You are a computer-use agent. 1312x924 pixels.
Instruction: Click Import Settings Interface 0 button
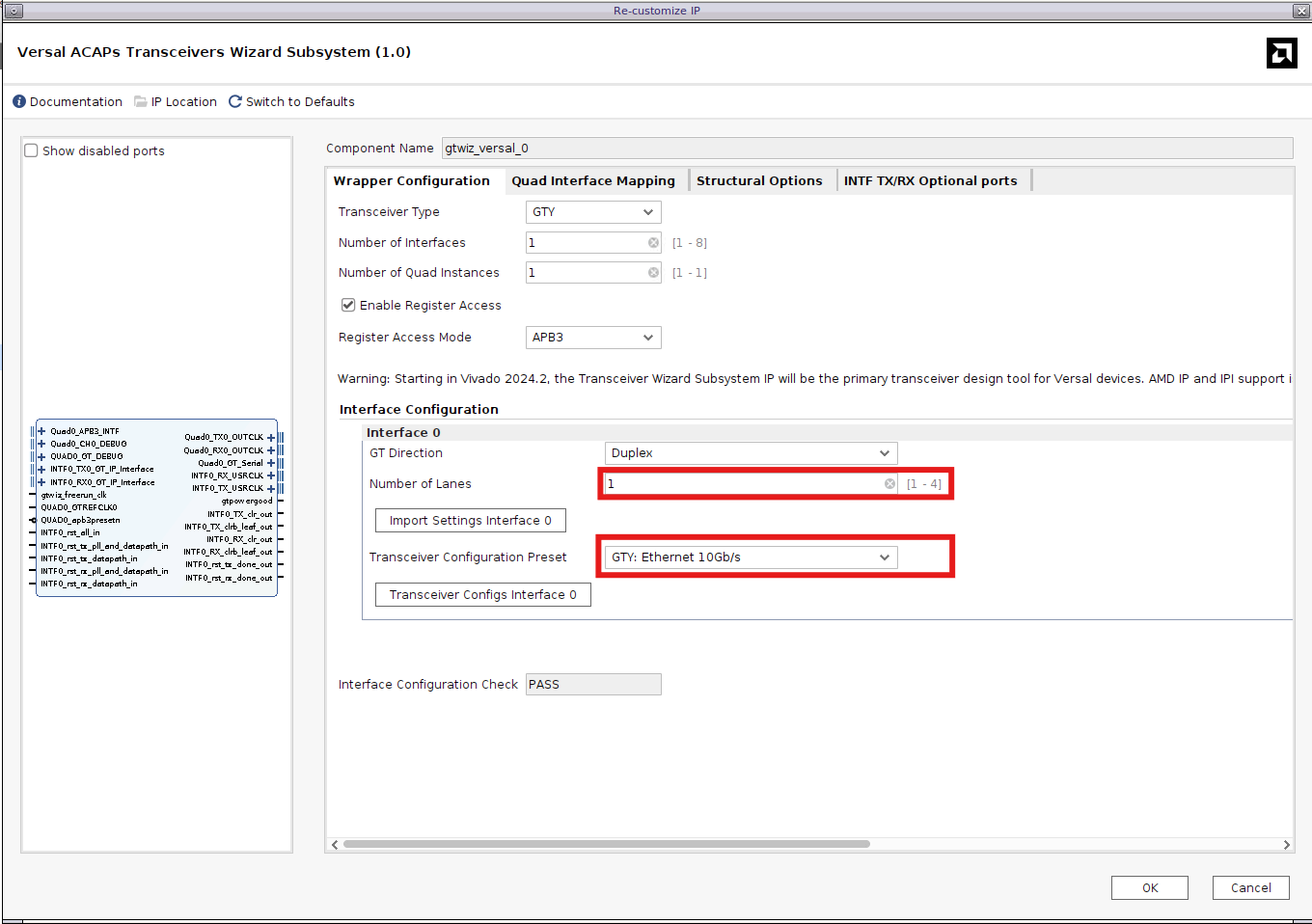(x=471, y=521)
